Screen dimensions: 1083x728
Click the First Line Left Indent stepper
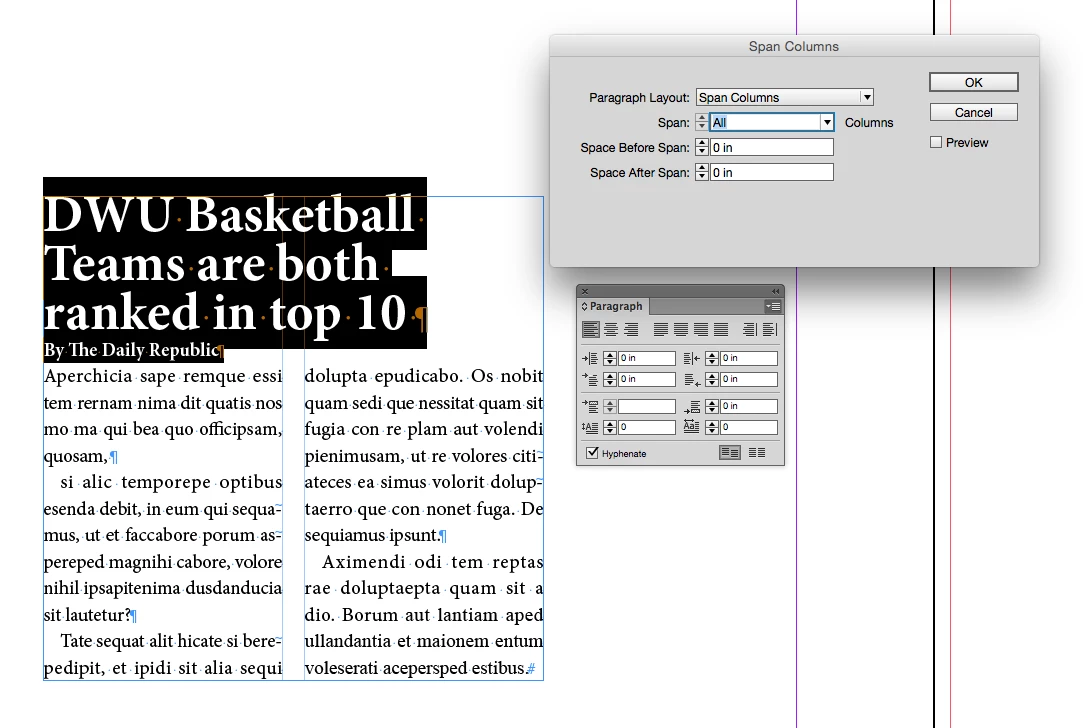point(609,379)
